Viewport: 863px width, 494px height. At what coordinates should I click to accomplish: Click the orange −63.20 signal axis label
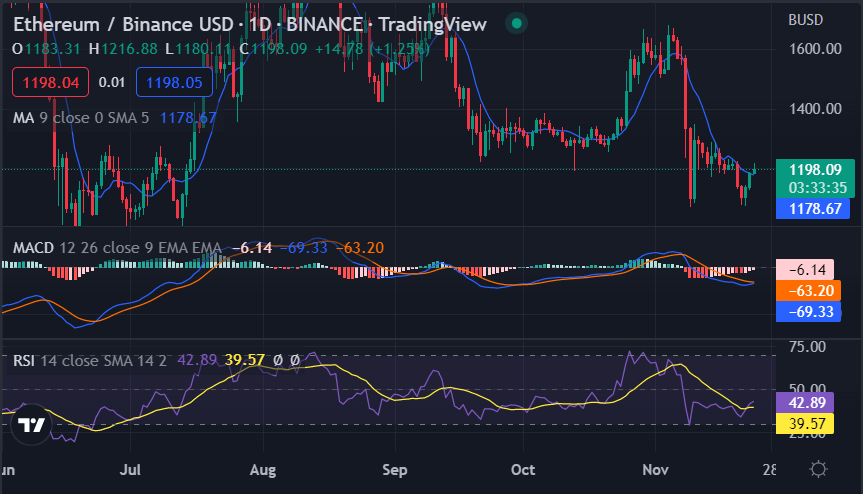809,290
